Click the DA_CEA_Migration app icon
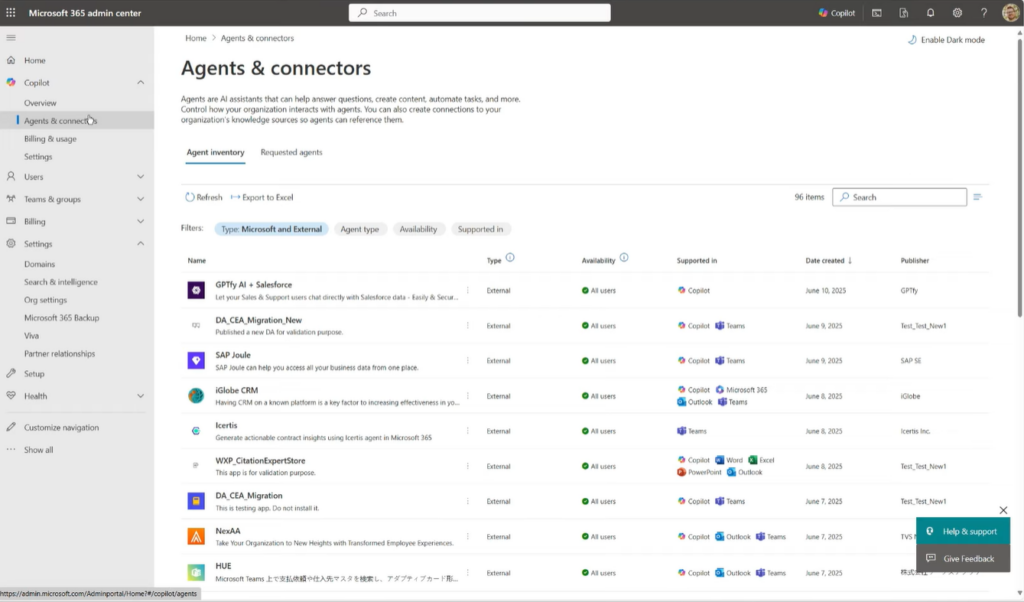1024x602 pixels. 196,501
